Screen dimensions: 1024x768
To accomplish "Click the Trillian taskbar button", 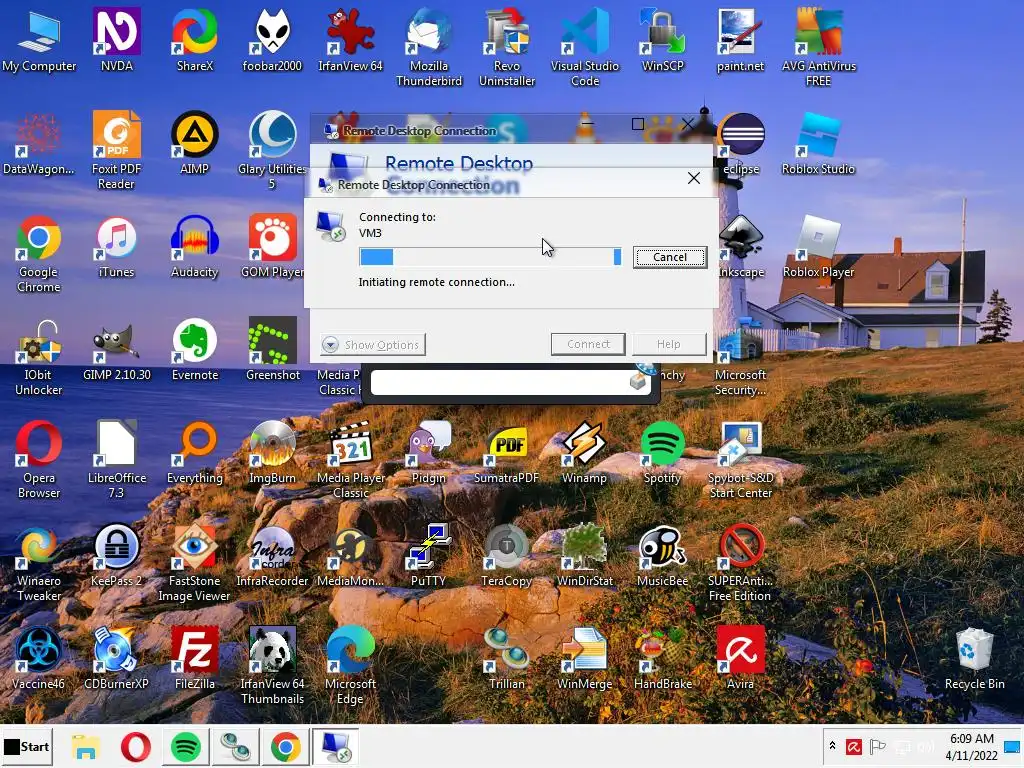I will click(x=235, y=746).
